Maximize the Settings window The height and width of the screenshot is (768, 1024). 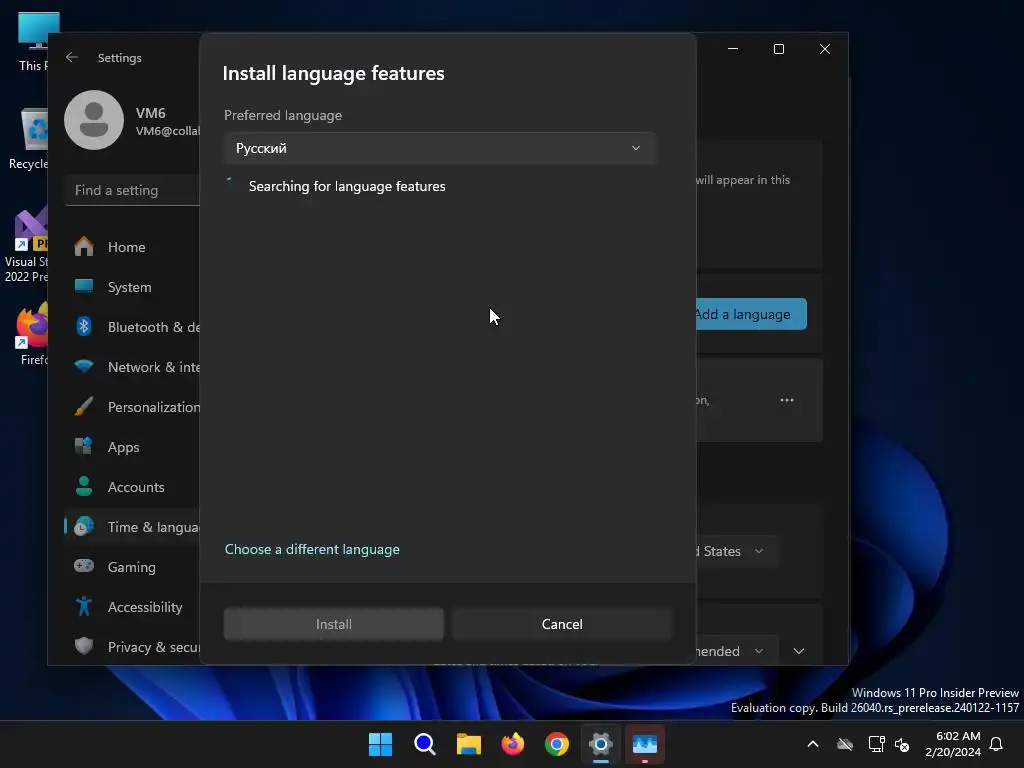point(778,49)
